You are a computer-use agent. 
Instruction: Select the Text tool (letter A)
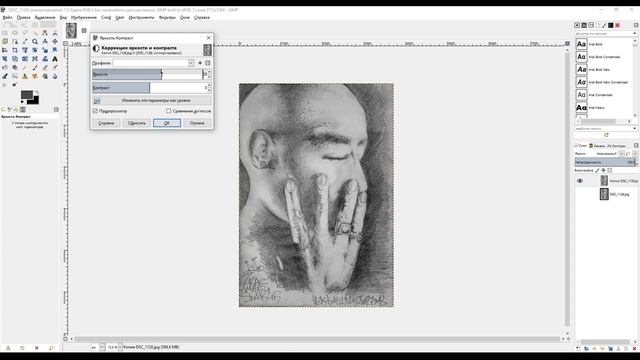[x=55, y=59]
